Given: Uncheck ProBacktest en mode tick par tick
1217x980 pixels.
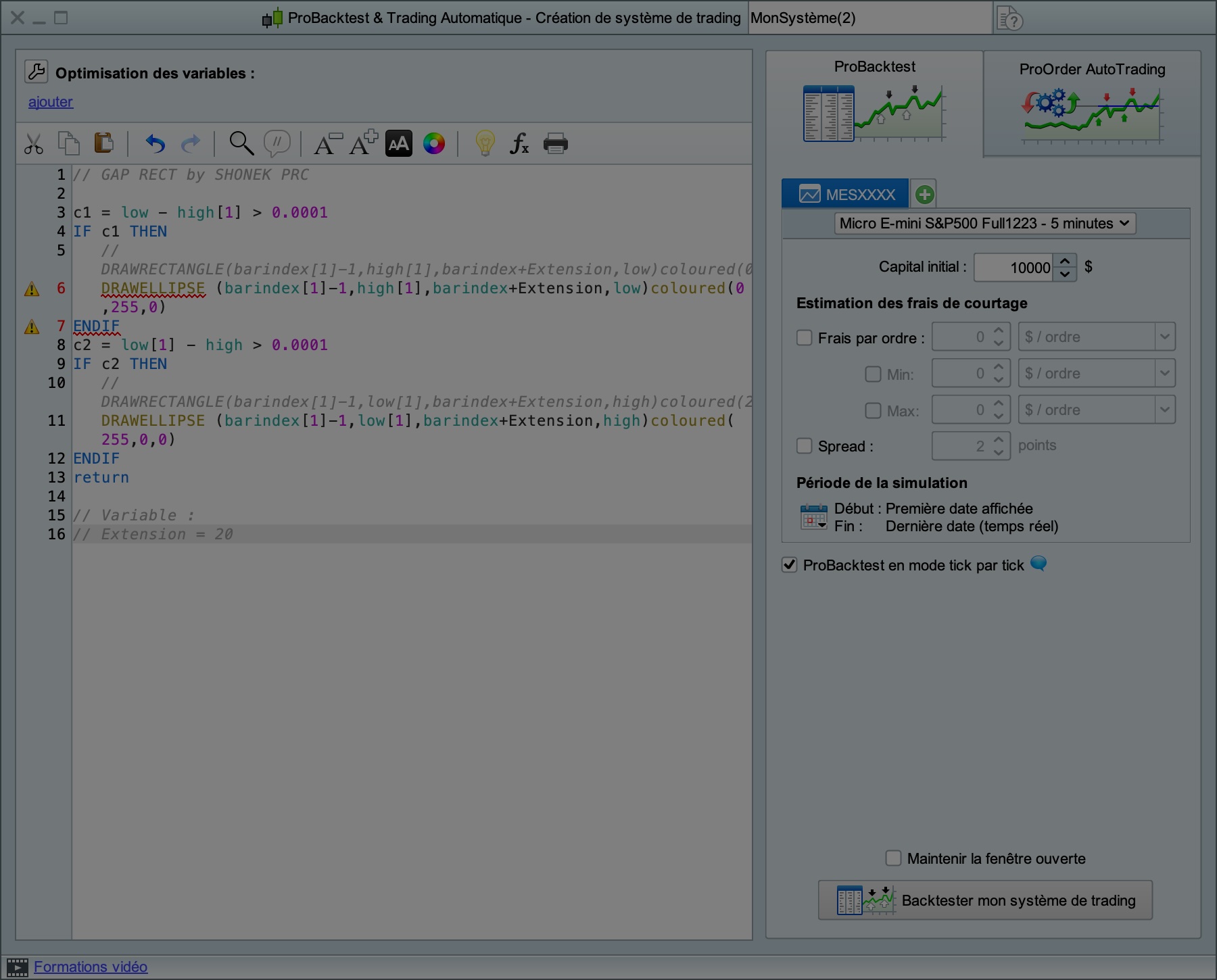Looking at the screenshot, I should click(790, 564).
